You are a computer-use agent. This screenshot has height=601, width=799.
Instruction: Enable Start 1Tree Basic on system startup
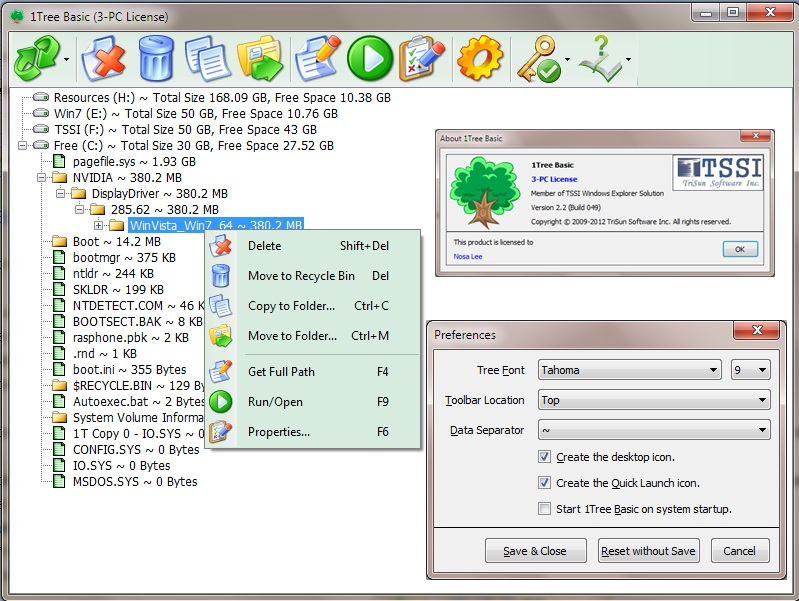545,509
